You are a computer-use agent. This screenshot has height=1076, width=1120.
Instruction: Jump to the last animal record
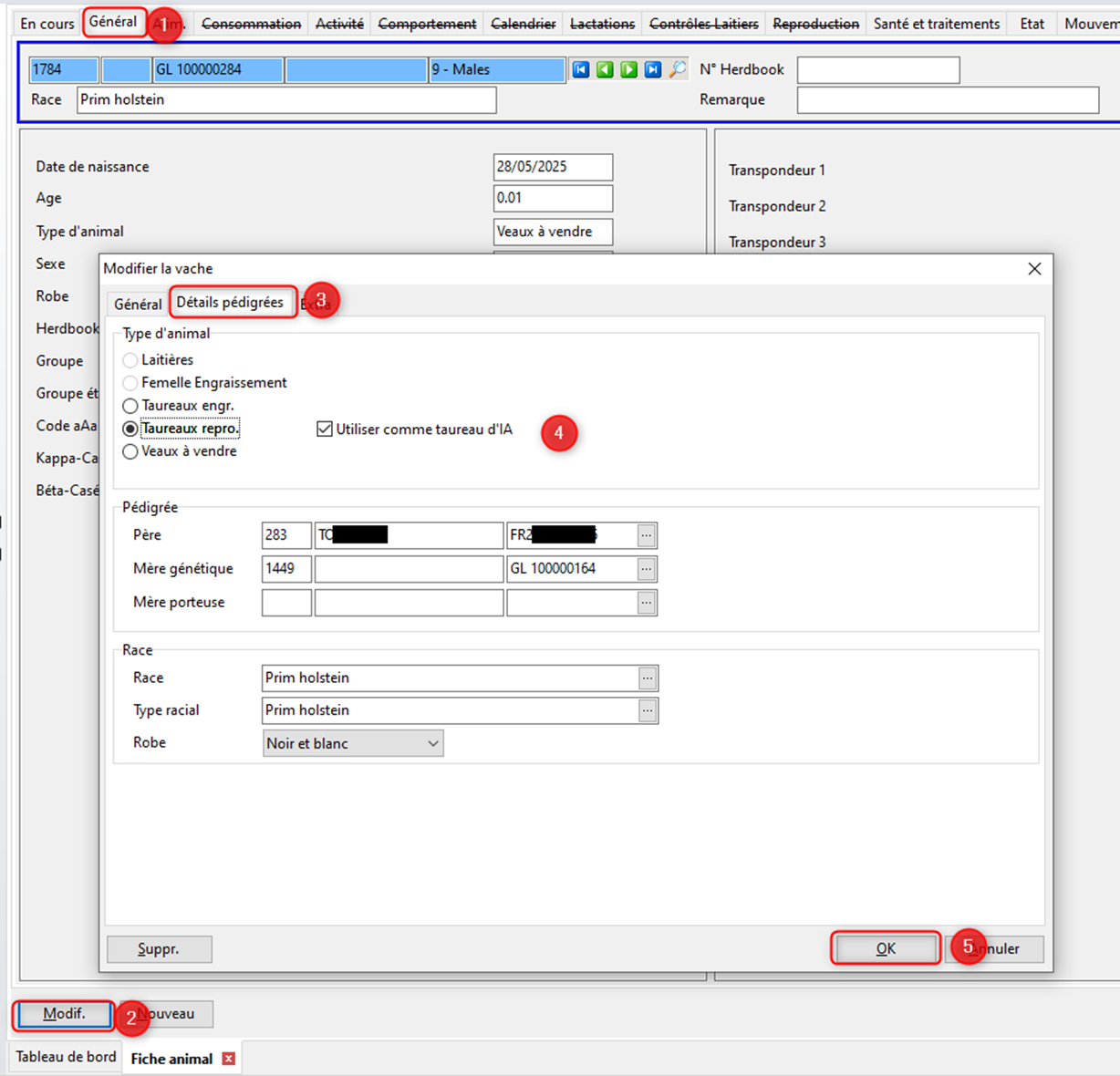[x=653, y=70]
